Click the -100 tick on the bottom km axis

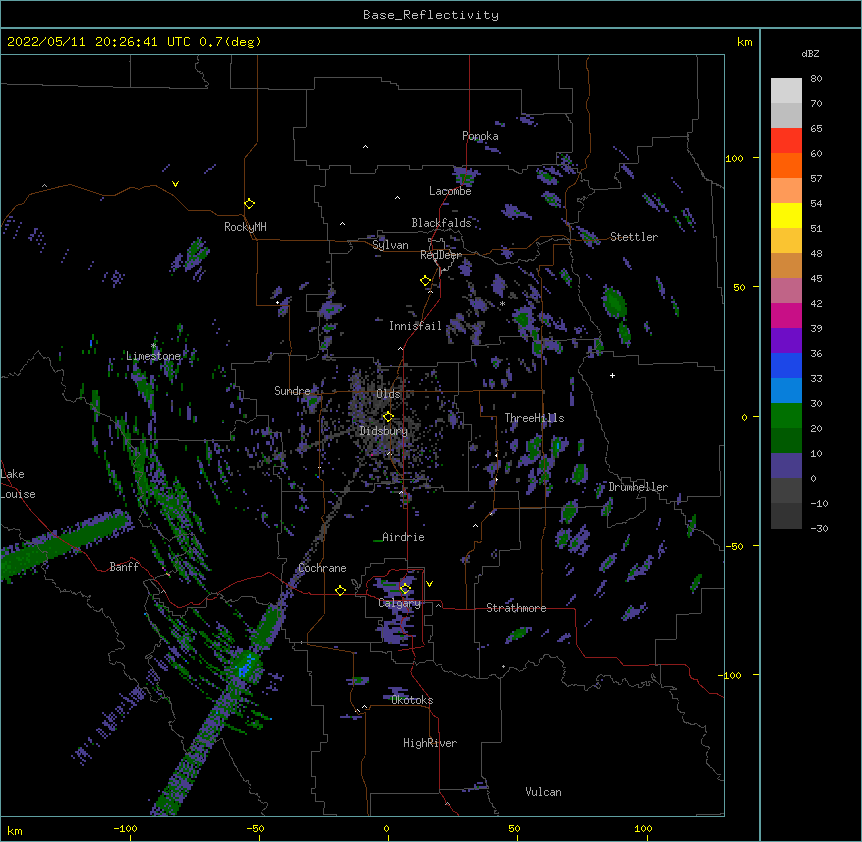[x=125, y=829]
